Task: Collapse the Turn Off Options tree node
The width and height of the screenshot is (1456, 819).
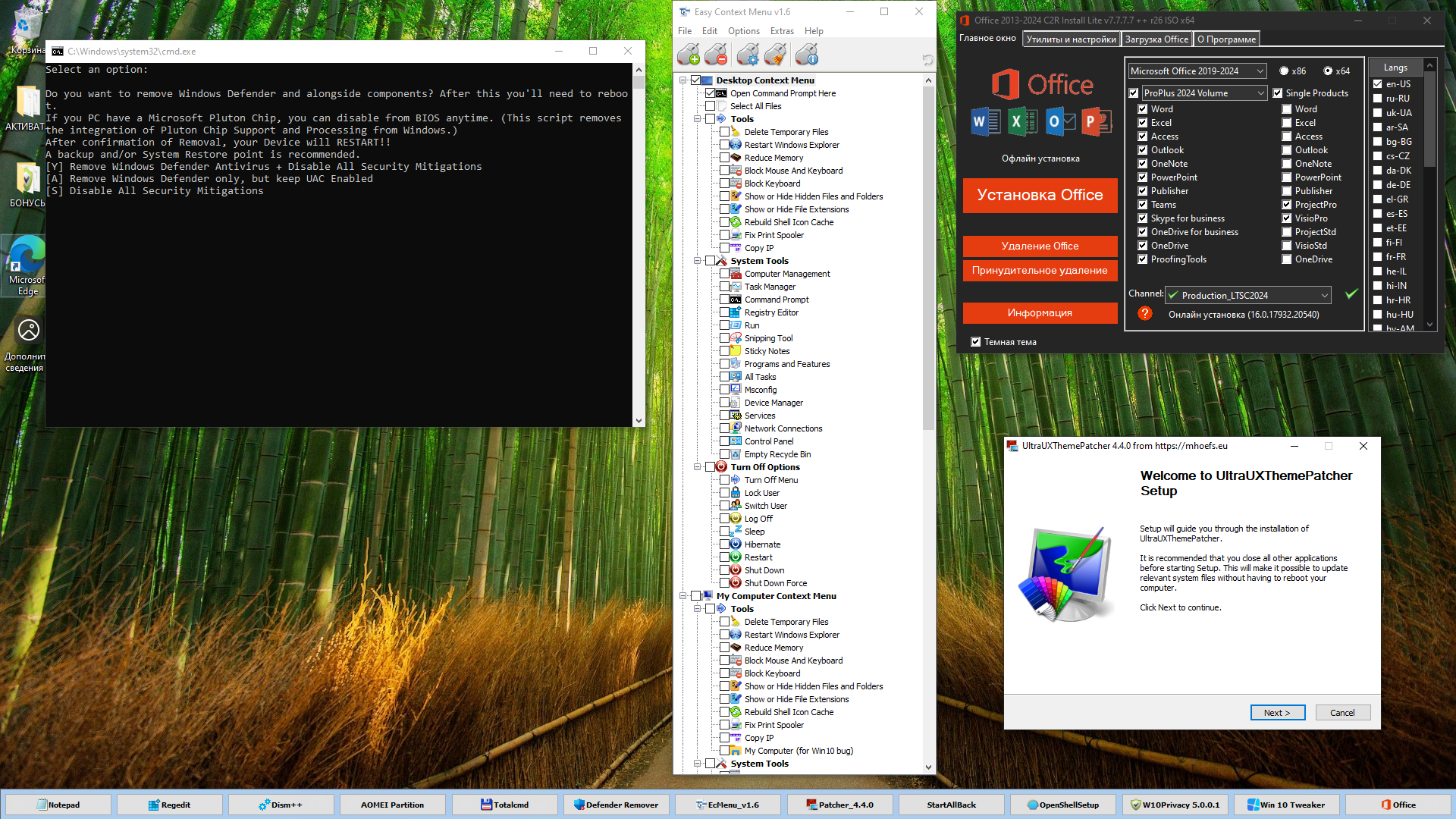Action: point(698,467)
